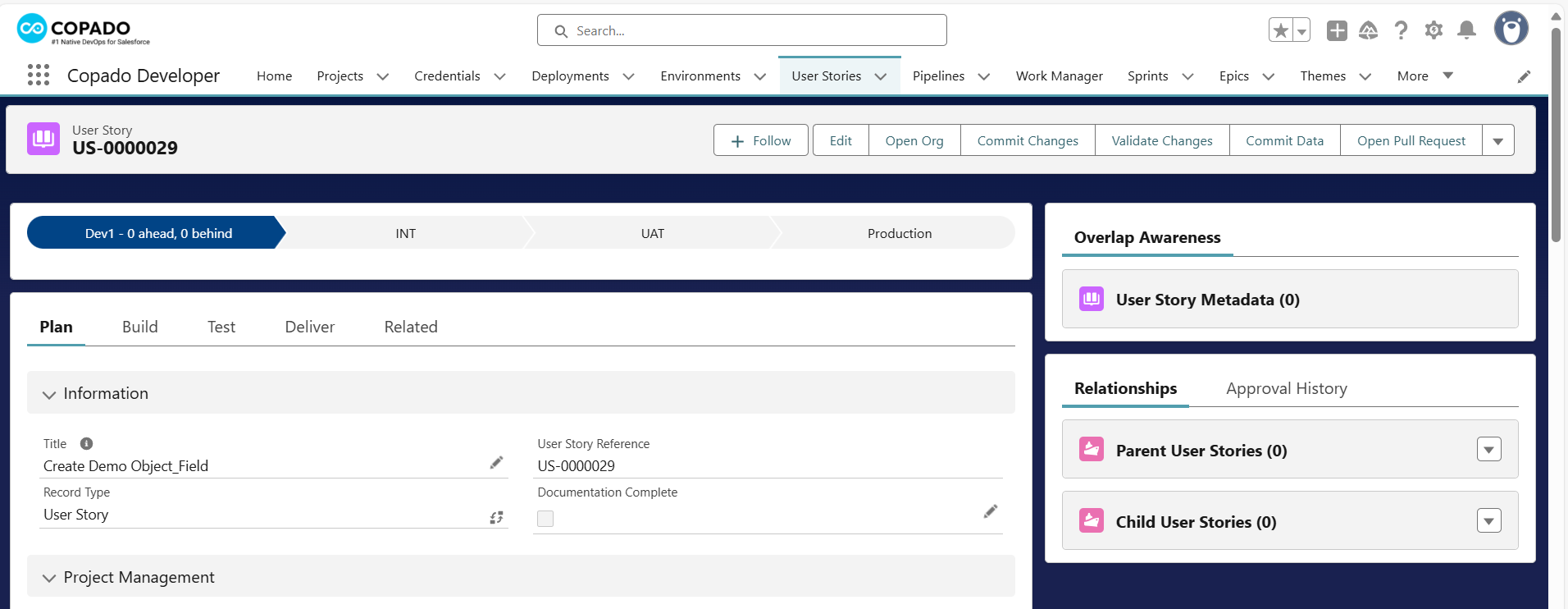1568x609 pixels.
Task: Select the INT pipeline stage
Action: (x=405, y=233)
